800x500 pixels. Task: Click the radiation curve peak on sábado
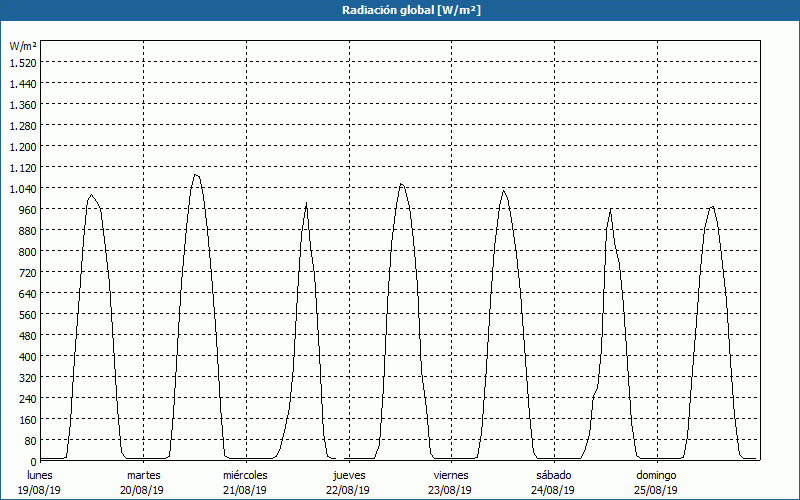click(611, 209)
